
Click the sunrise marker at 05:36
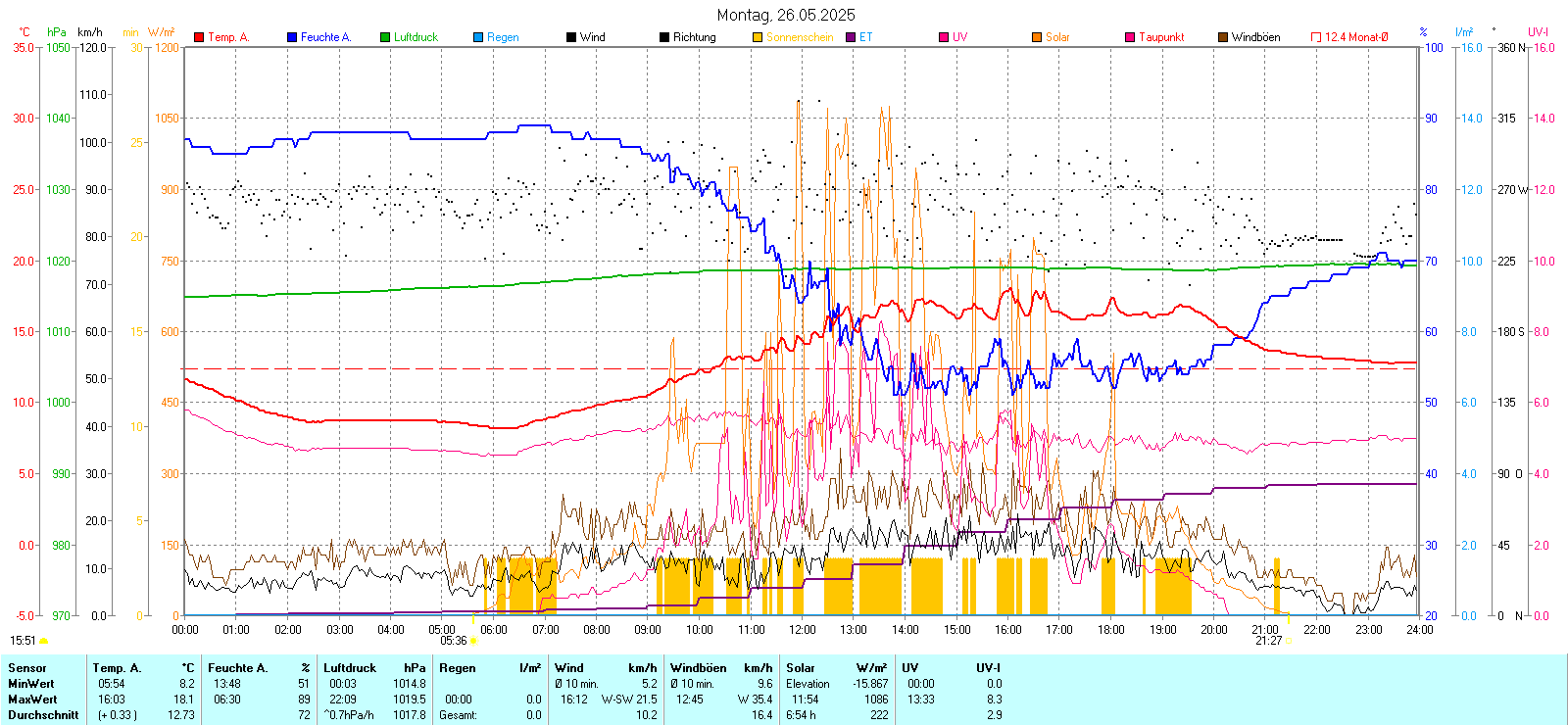point(474,641)
